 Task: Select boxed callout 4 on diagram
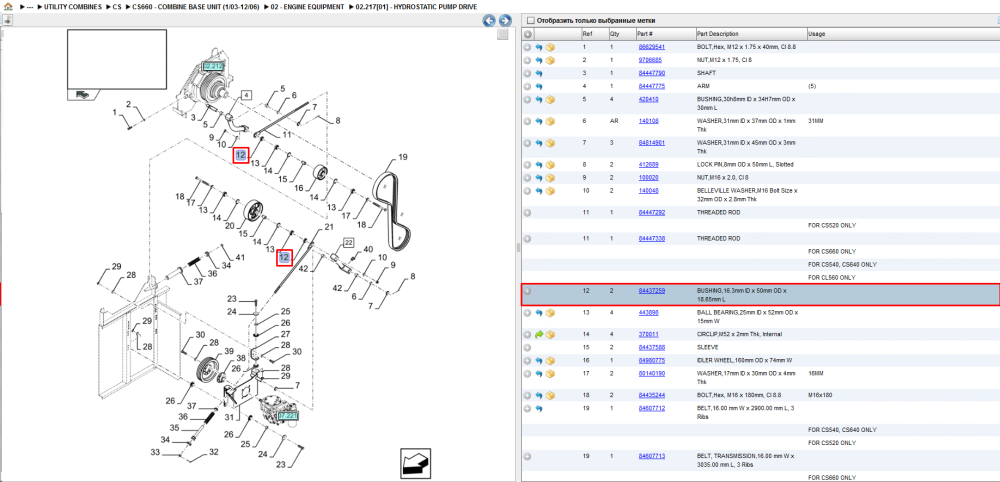pyautogui.click(x=247, y=95)
